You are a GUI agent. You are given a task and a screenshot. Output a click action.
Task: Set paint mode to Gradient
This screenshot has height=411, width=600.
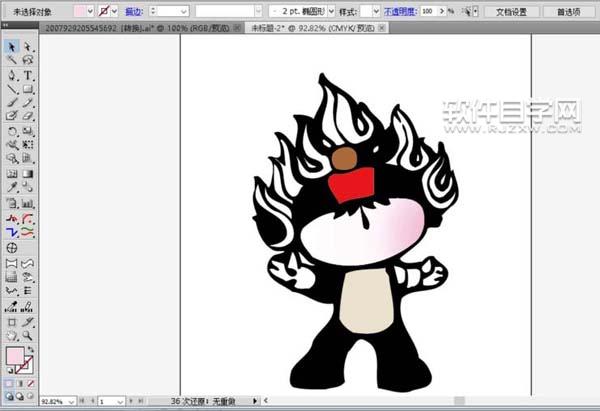click(x=20, y=383)
